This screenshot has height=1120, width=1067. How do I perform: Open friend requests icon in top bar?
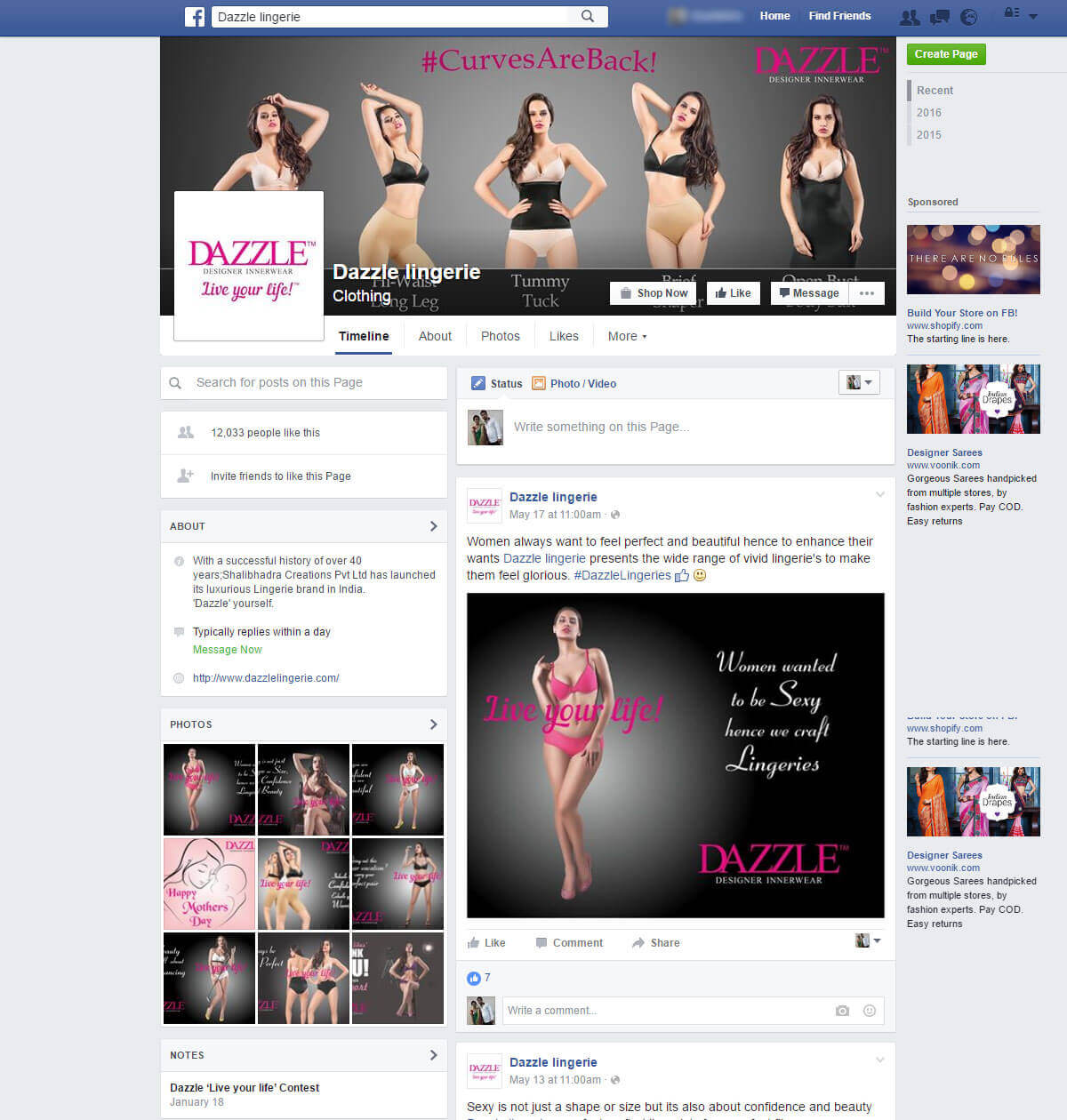910,16
